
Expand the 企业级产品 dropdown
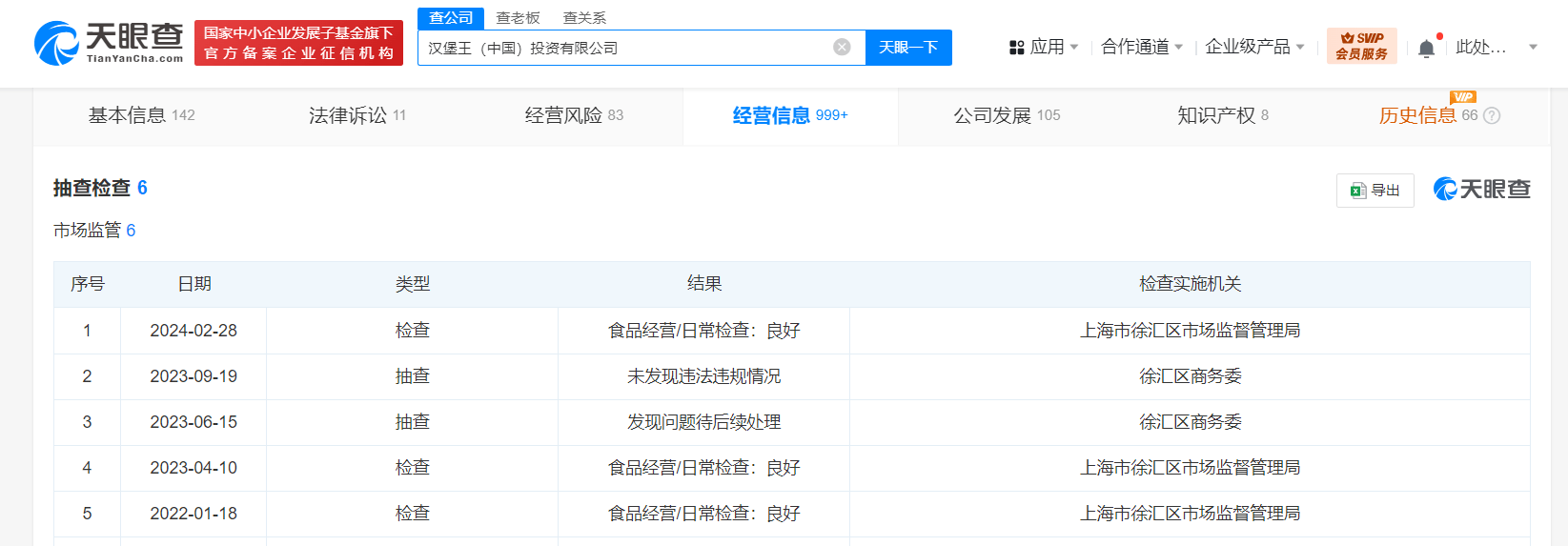point(1254,47)
